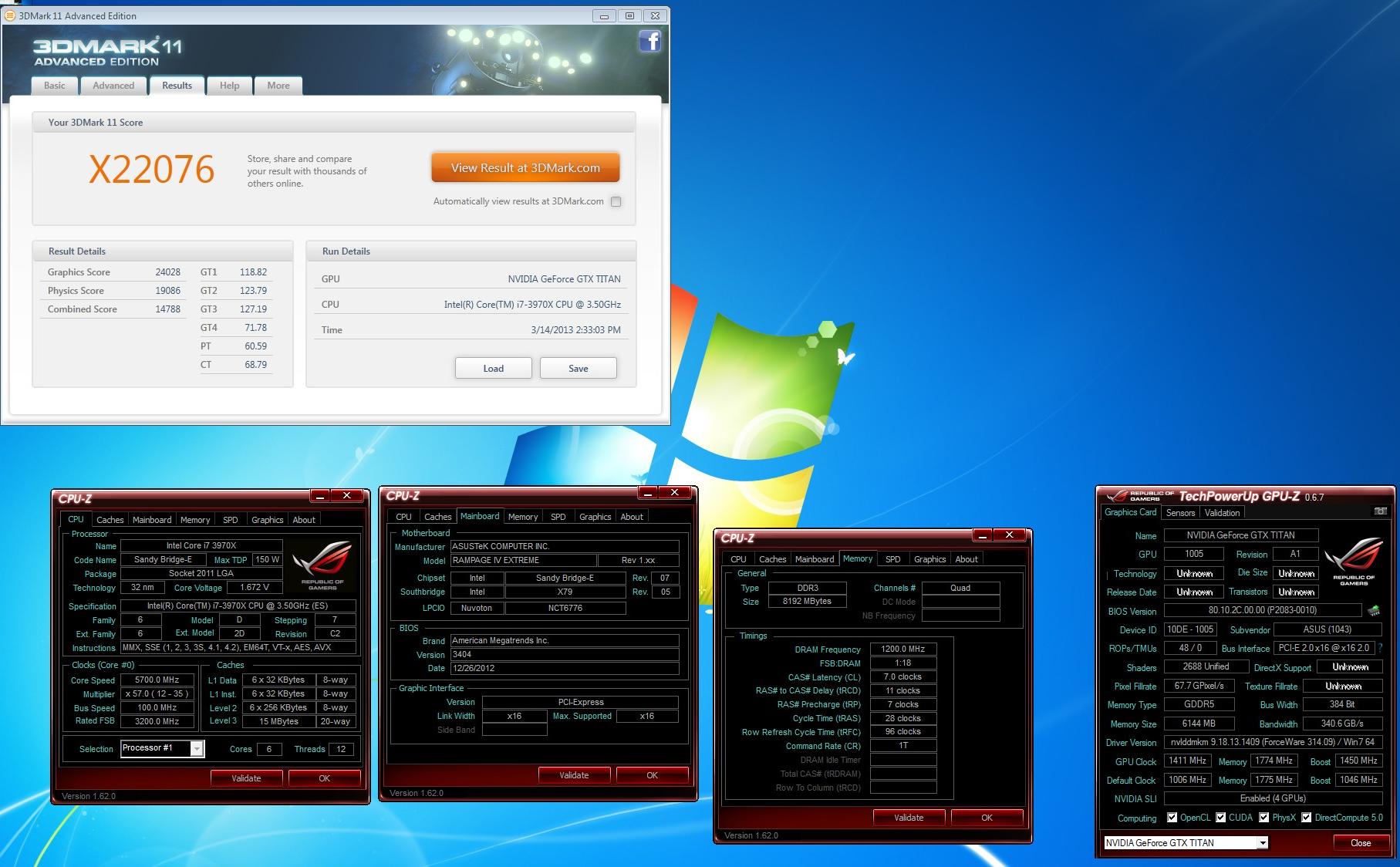Open the More tab in 3DMark 11
This screenshot has height=867, width=1400.
[278, 86]
